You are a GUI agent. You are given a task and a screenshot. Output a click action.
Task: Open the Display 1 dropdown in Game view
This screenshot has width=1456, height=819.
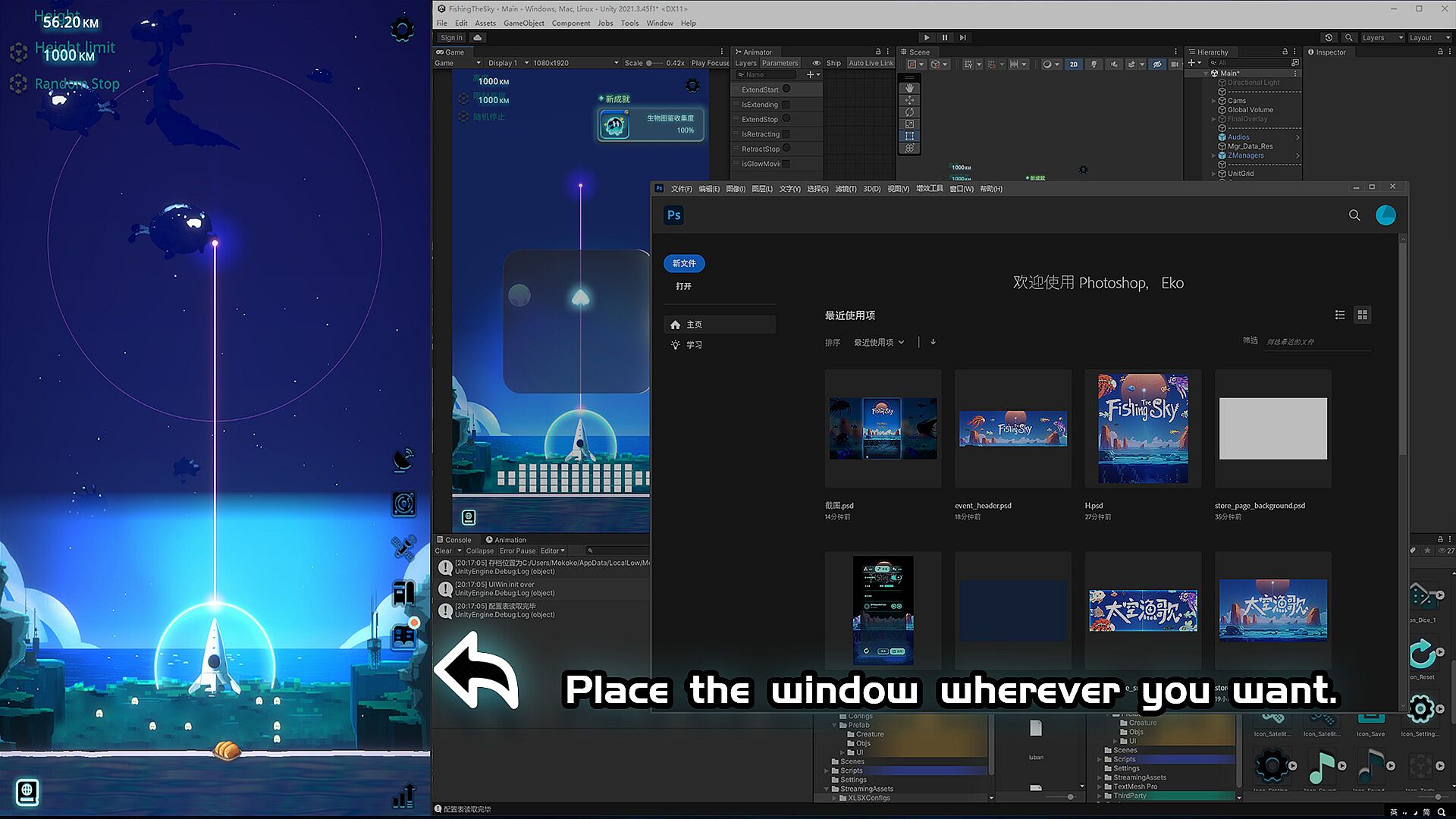(x=508, y=64)
